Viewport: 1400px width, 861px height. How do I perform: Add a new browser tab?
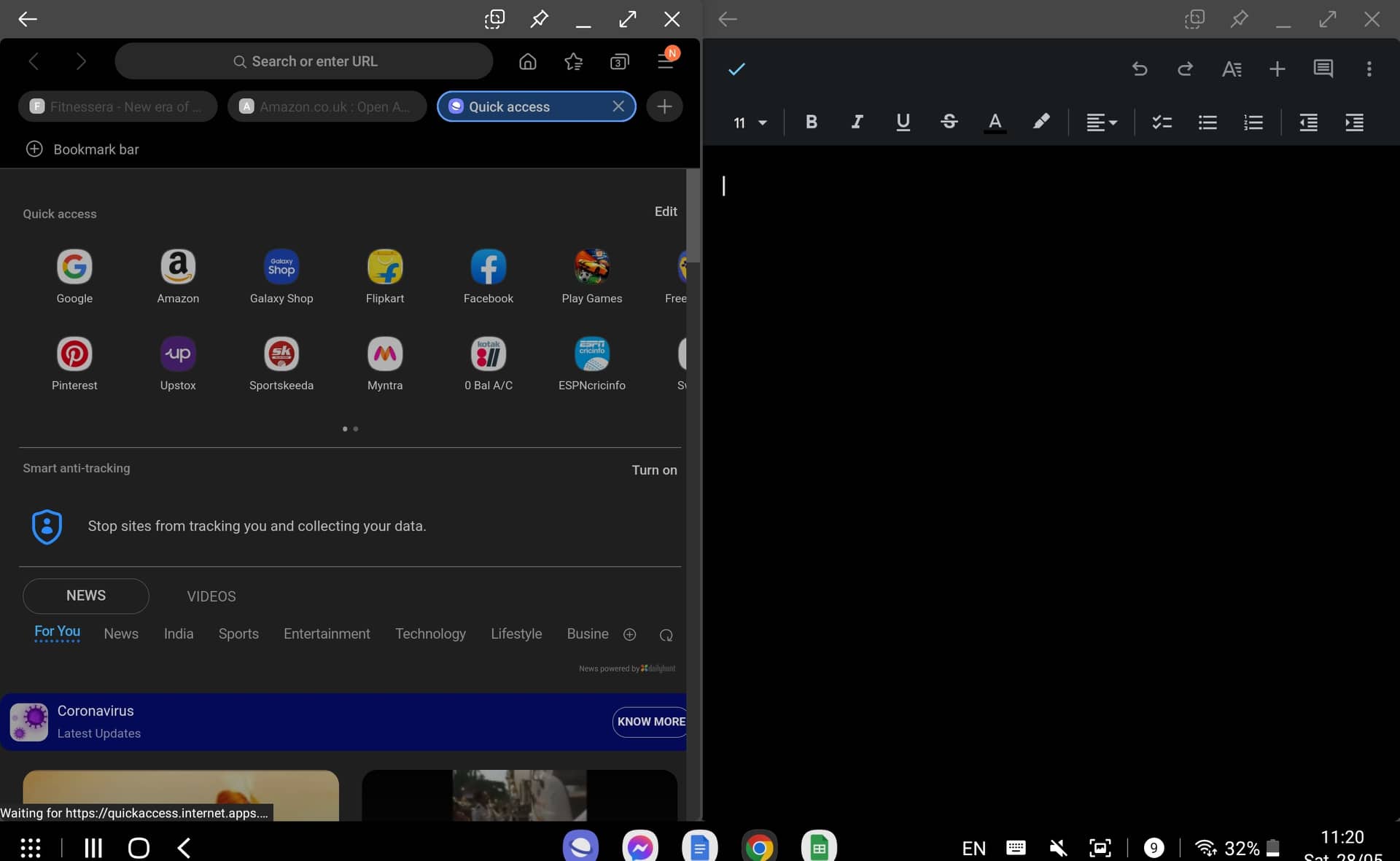point(664,106)
